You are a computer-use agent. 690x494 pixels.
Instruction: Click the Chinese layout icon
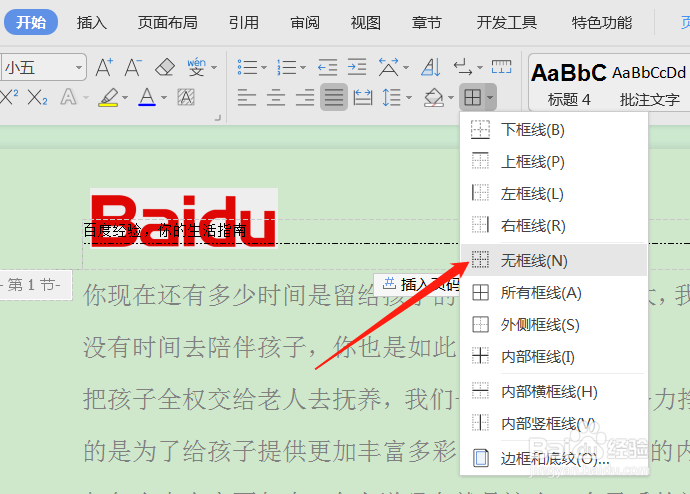coord(388,67)
